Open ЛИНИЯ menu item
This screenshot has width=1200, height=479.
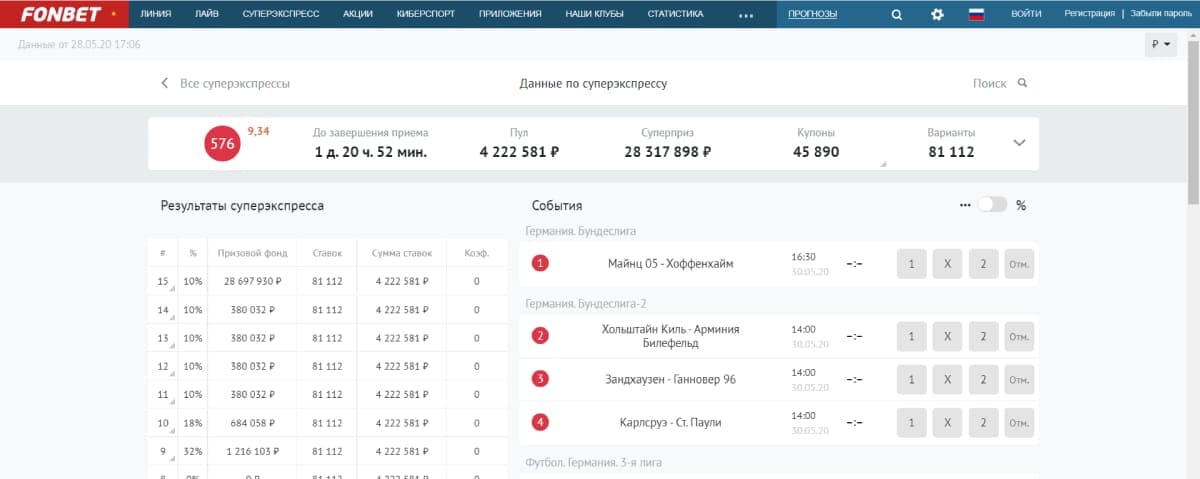(x=155, y=14)
